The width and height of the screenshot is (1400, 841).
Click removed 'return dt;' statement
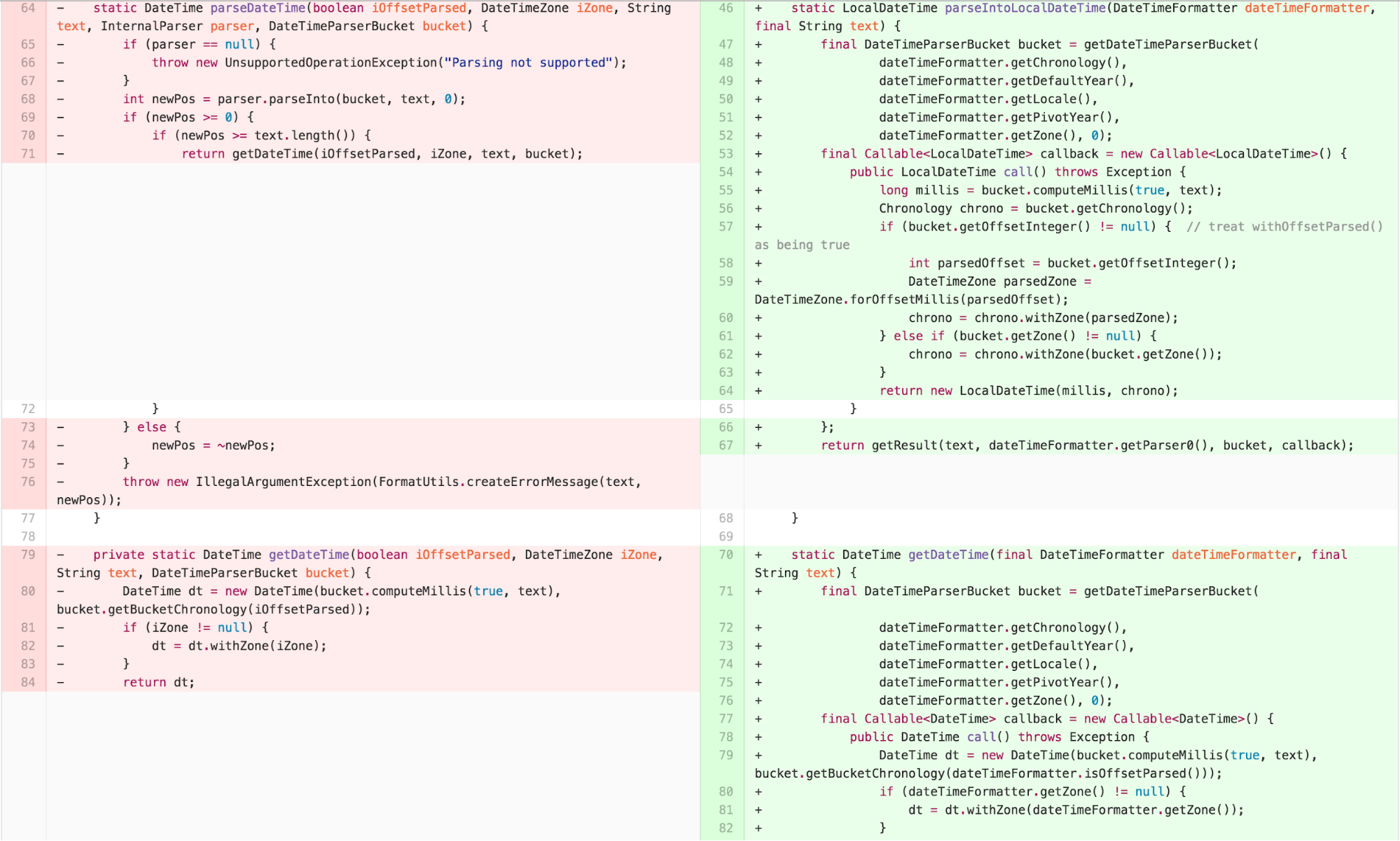click(158, 682)
